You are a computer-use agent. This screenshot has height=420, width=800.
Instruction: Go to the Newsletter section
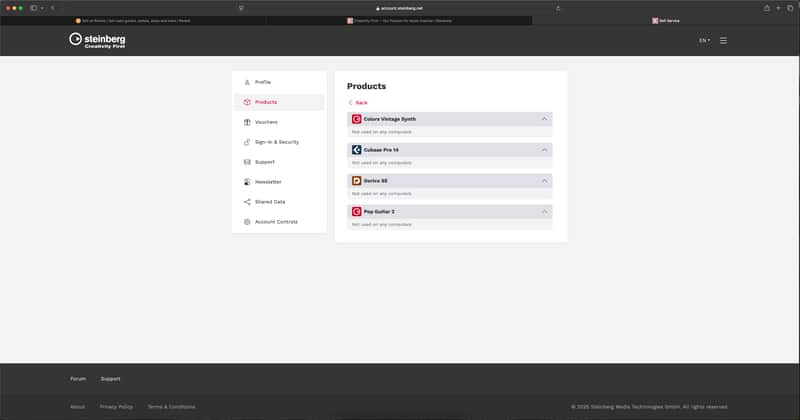pyautogui.click(x=268, y=182)
